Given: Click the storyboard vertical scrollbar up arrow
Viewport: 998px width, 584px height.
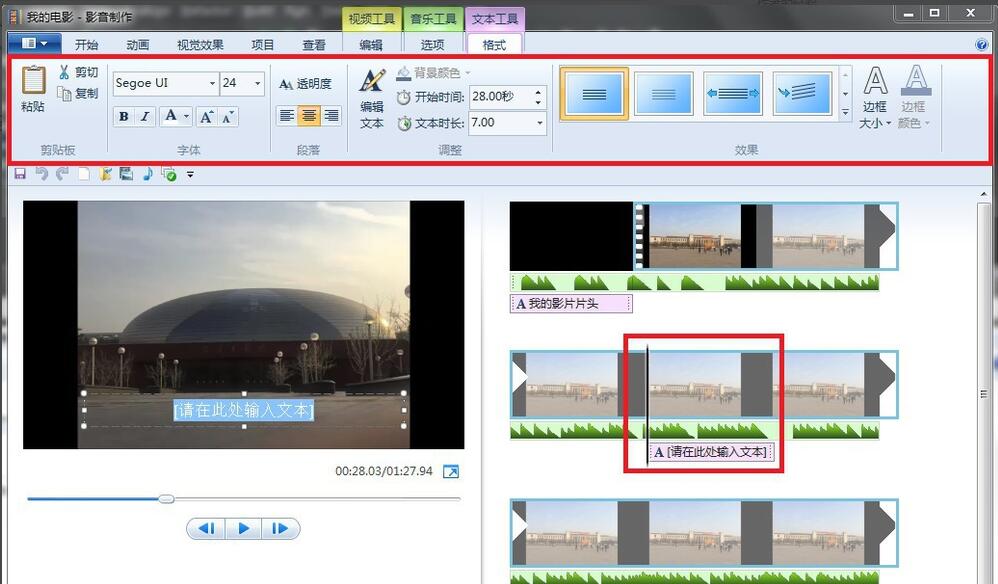Looking at the screenshot, I should click(984, 195).
